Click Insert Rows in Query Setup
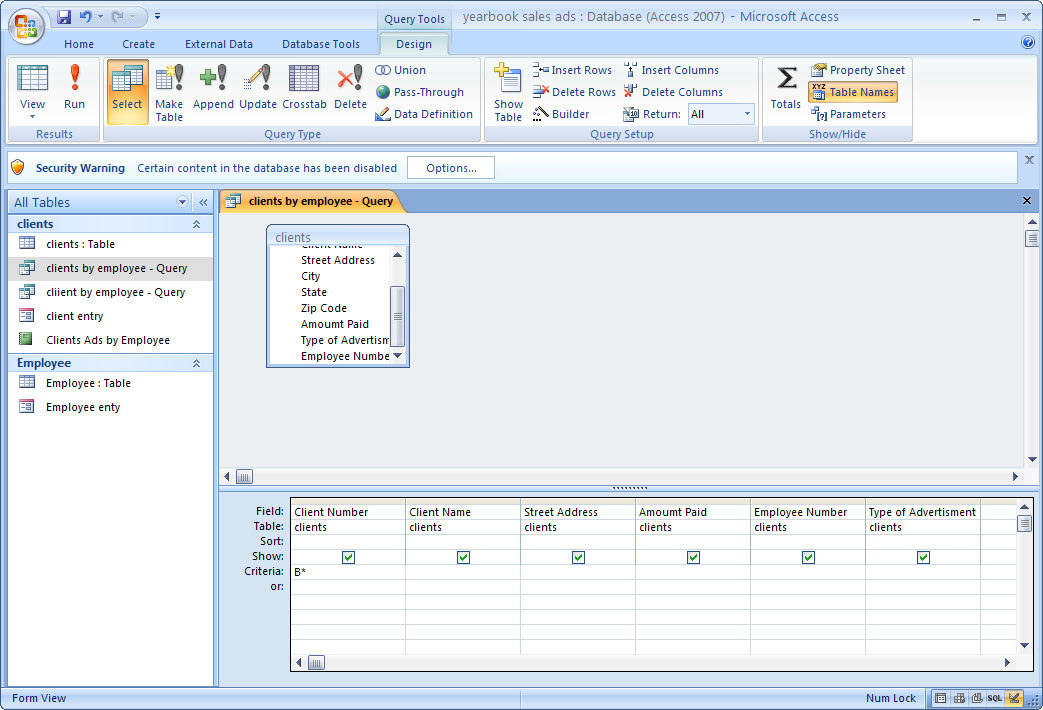This screenshot has height=710, width=1043. [572, 70]
